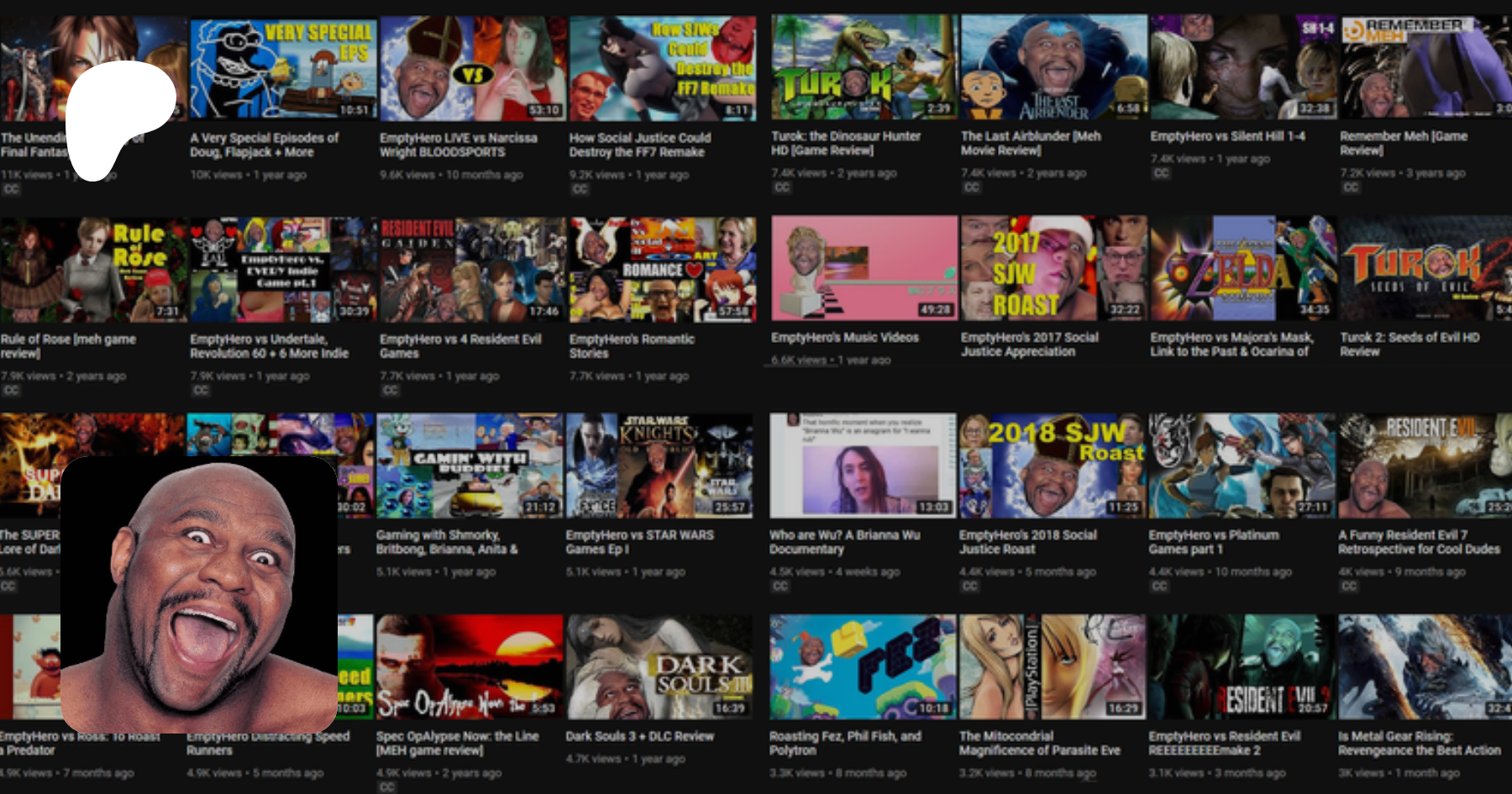Click the large laughing face image overlay

pos(199,595)
